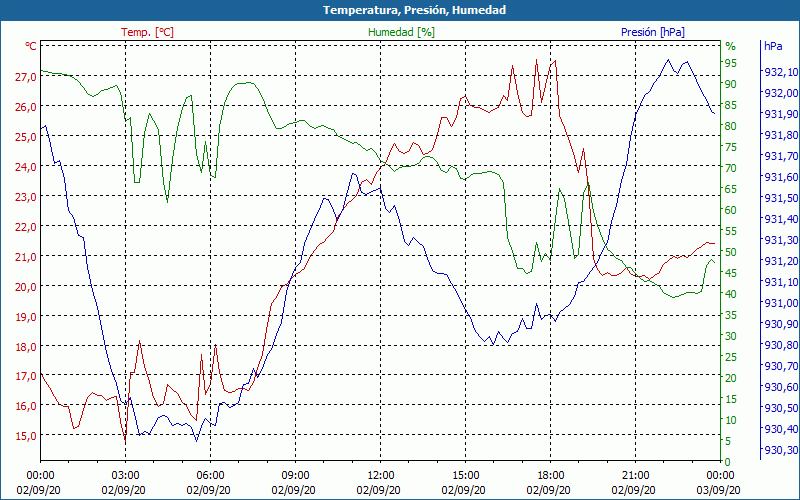Viewport: 800px width, 500px height.
Task: Click pressure axis value 931,40
Action: (x=781, y=219)
